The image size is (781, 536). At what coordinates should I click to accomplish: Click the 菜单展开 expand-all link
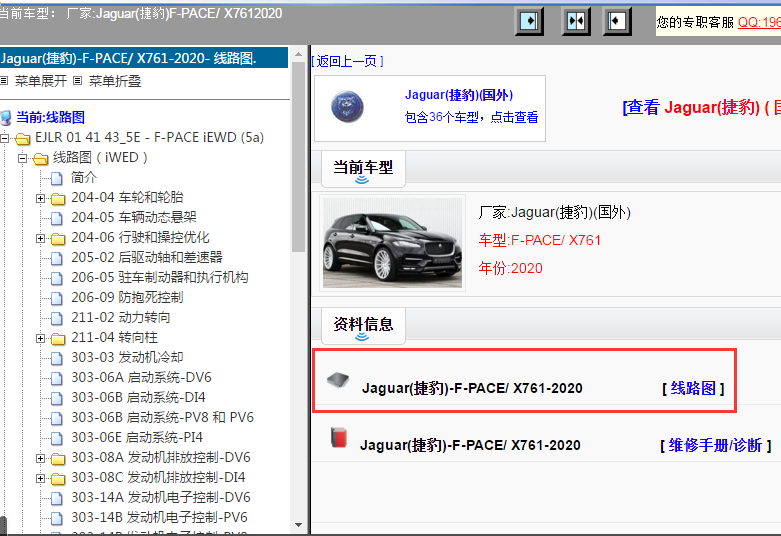click(41, 81)
